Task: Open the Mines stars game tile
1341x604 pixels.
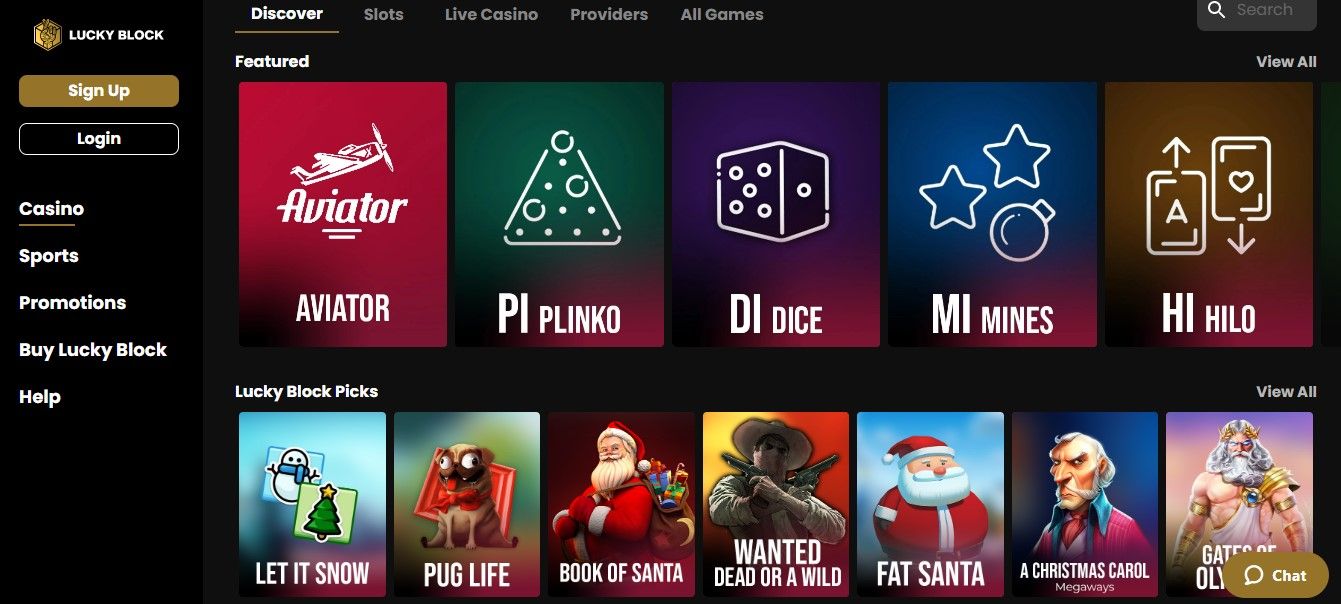Action: point(992,214)
